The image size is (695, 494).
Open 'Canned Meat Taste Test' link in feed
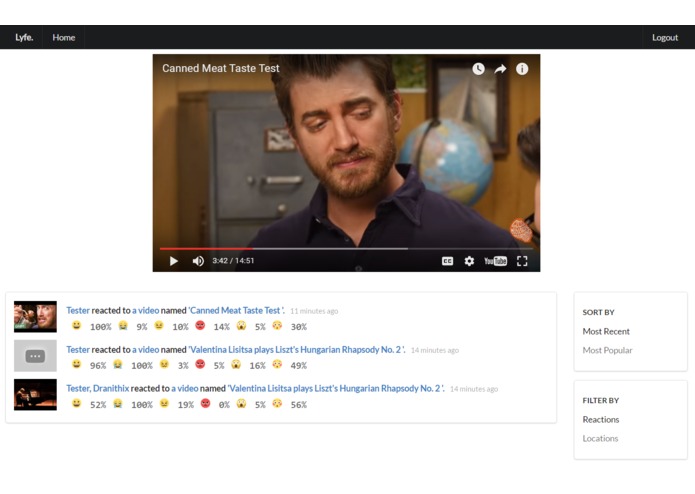click(x=237, y=310)
